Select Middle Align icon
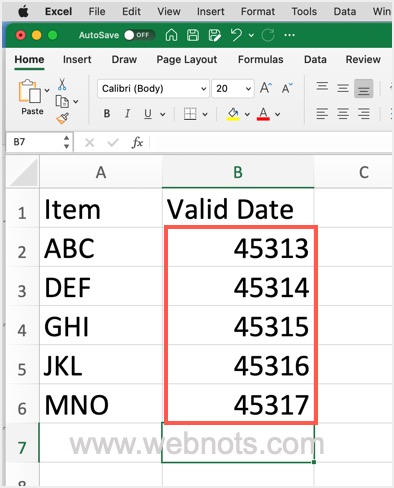Image resolution: width=394 pixels, height=488 pixels. pos(343,88)
